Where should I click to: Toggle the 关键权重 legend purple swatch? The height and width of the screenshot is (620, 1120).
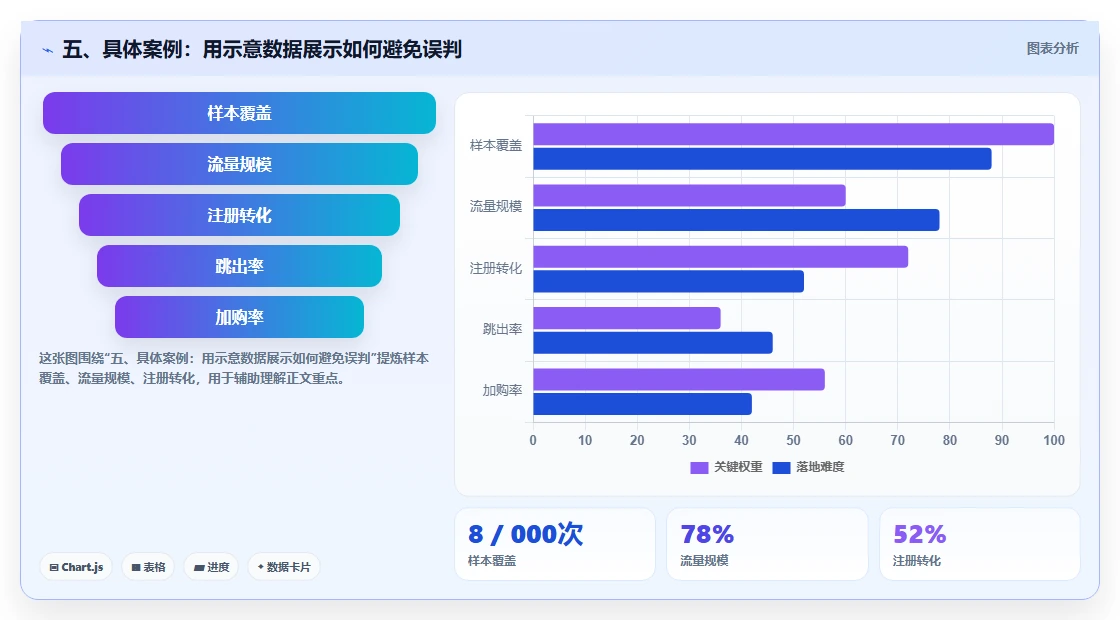pos(699,467)
